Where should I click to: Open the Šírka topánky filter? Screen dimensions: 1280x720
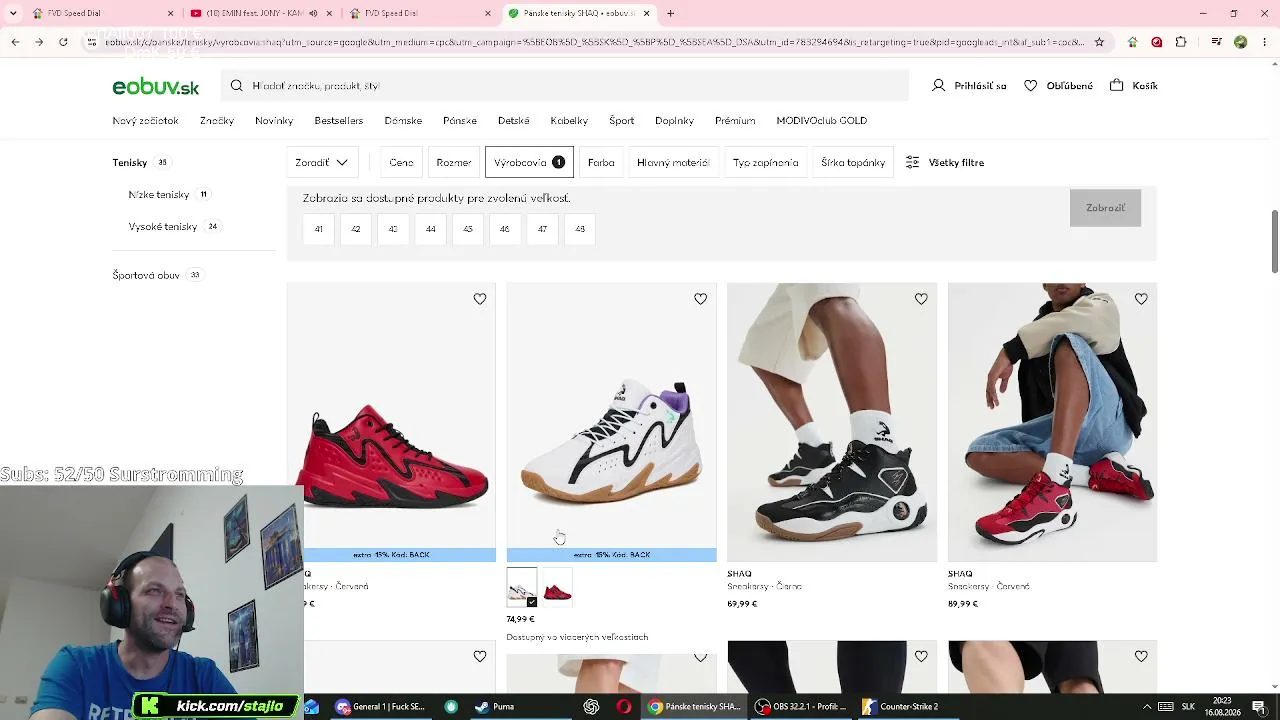(853, 162)
